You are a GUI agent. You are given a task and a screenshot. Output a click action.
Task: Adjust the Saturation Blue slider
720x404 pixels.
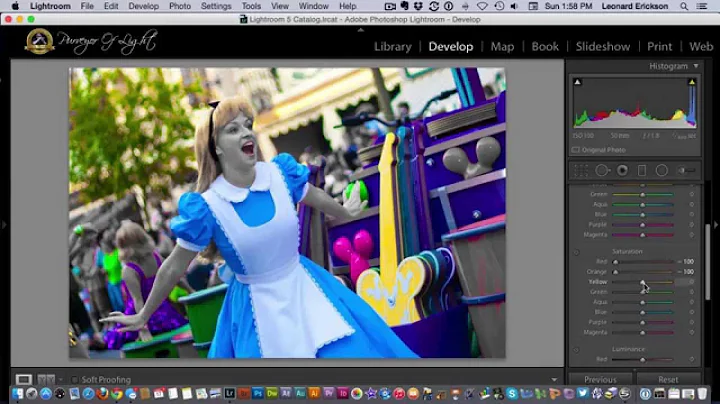coord(642,312)
